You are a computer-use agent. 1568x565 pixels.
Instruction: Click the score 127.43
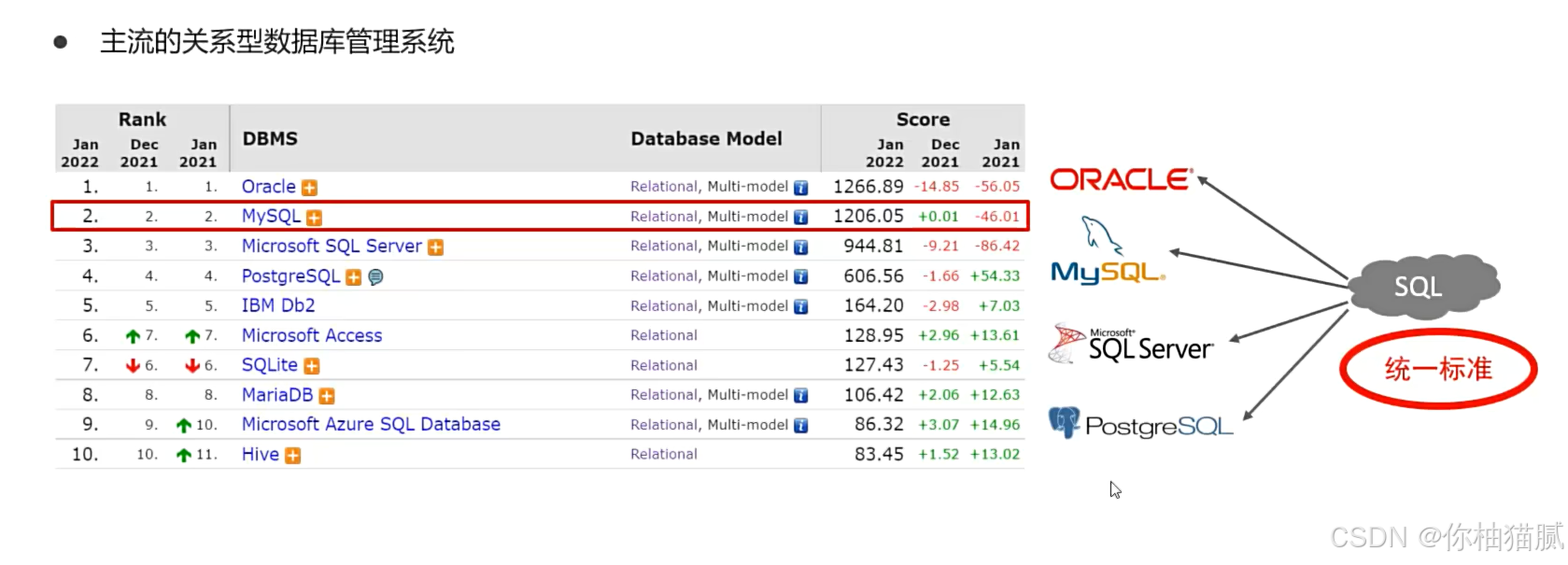pos(874,365)
